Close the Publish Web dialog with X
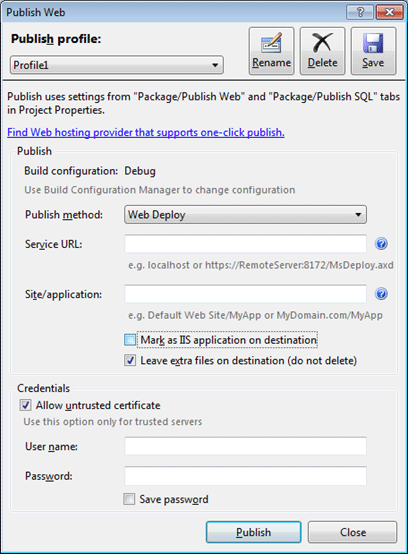Viewport: 408px width, 554px height. pyautogui.click(x=389, y=12)
